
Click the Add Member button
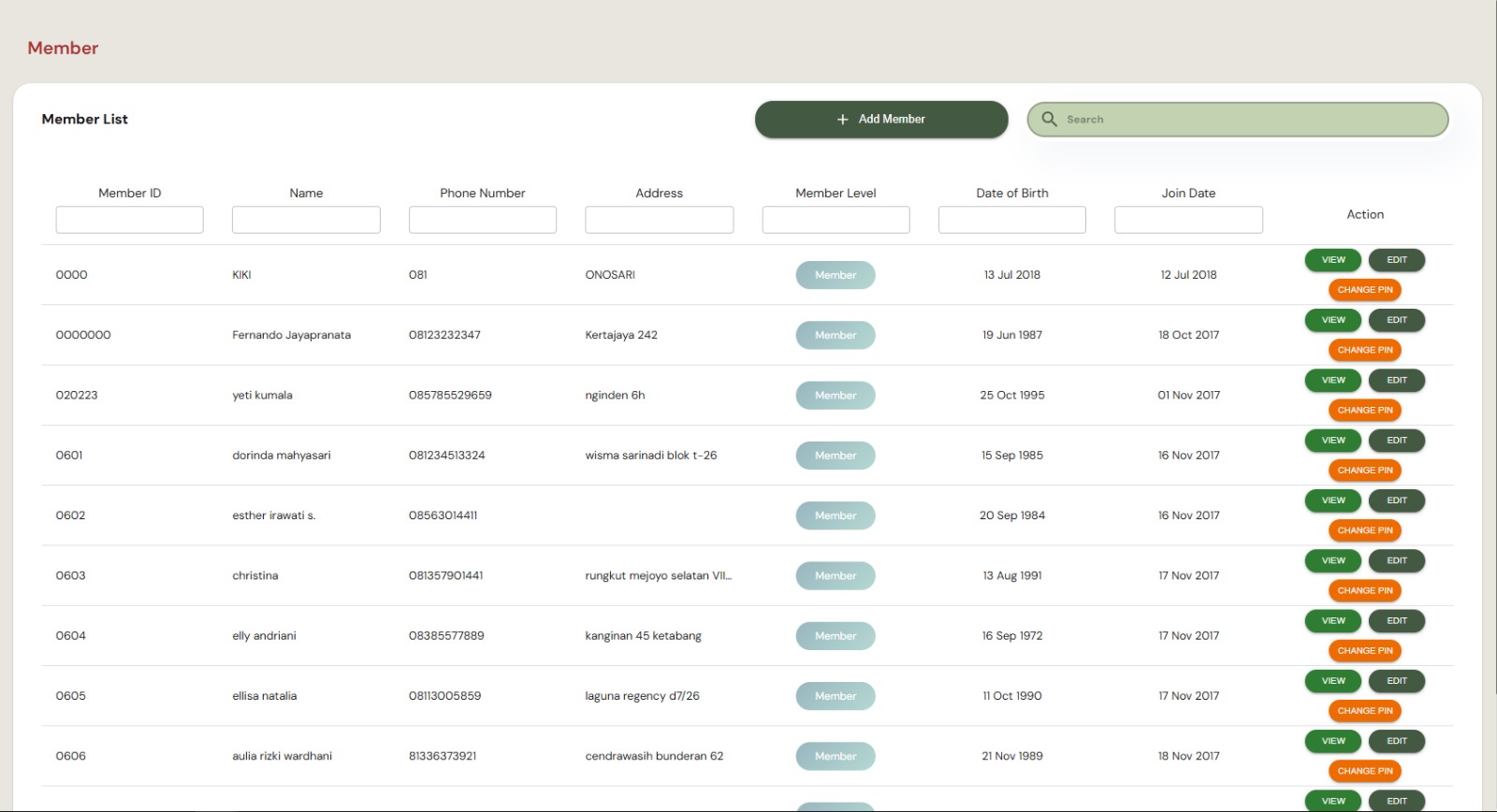pos(881,120)
